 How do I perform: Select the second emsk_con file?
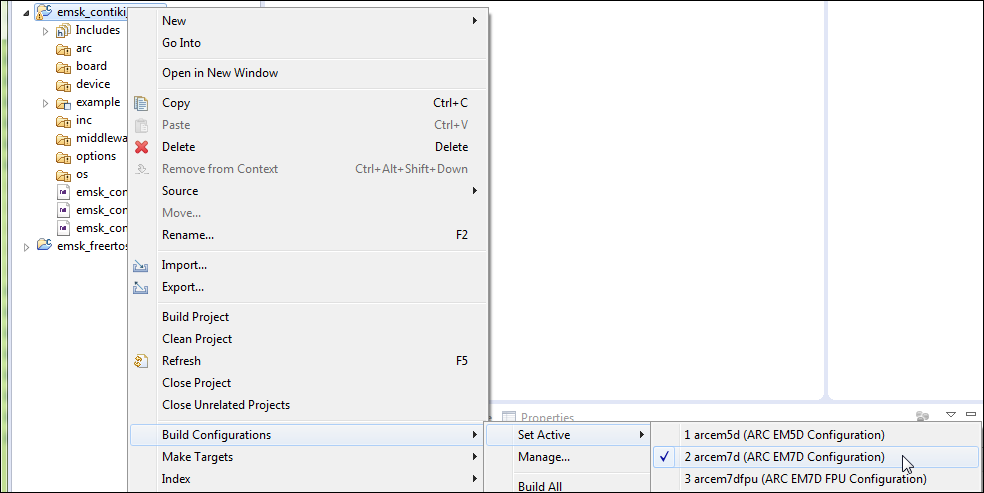click(x=92, y=210)
